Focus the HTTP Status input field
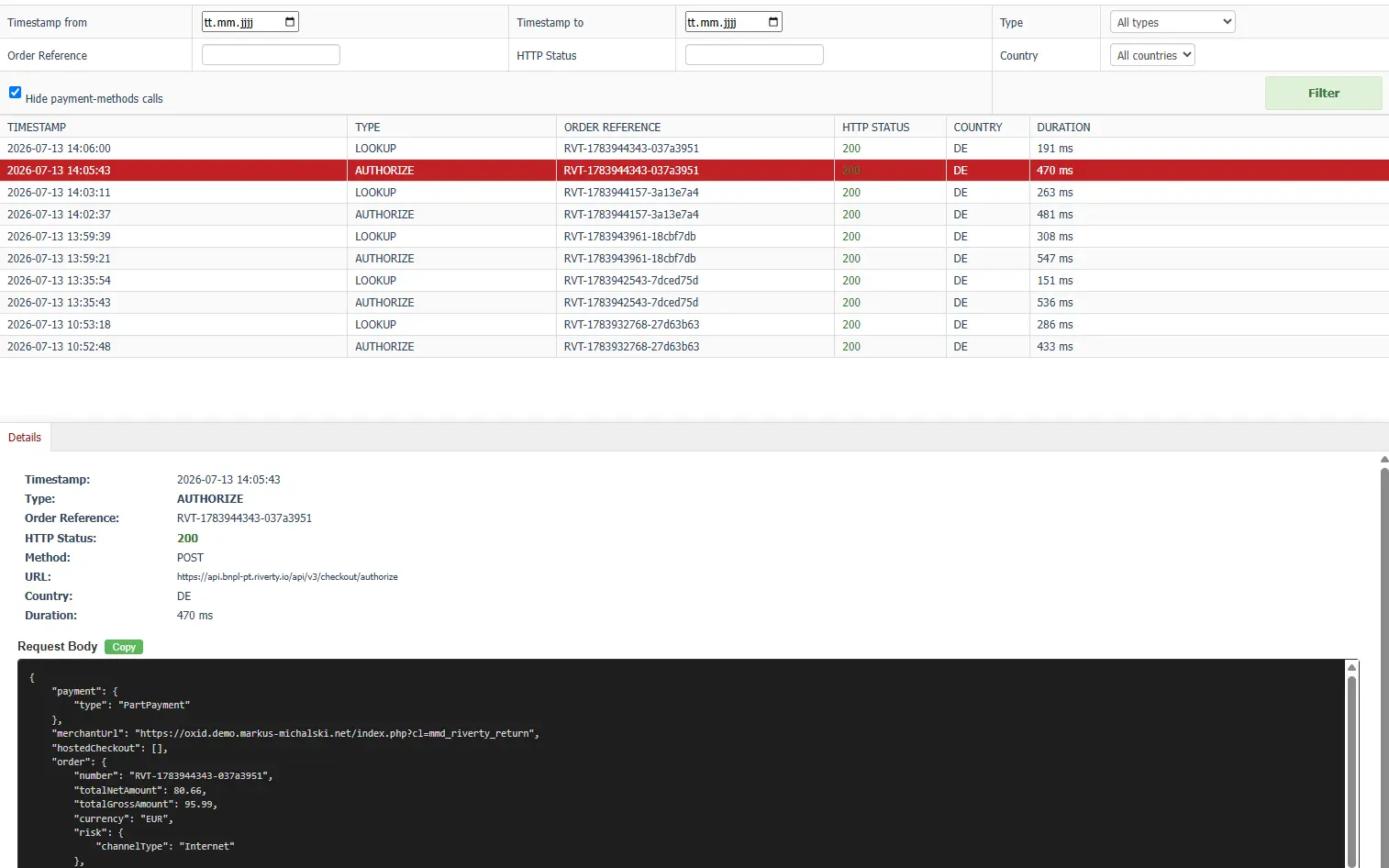 [x=754, y=55]
